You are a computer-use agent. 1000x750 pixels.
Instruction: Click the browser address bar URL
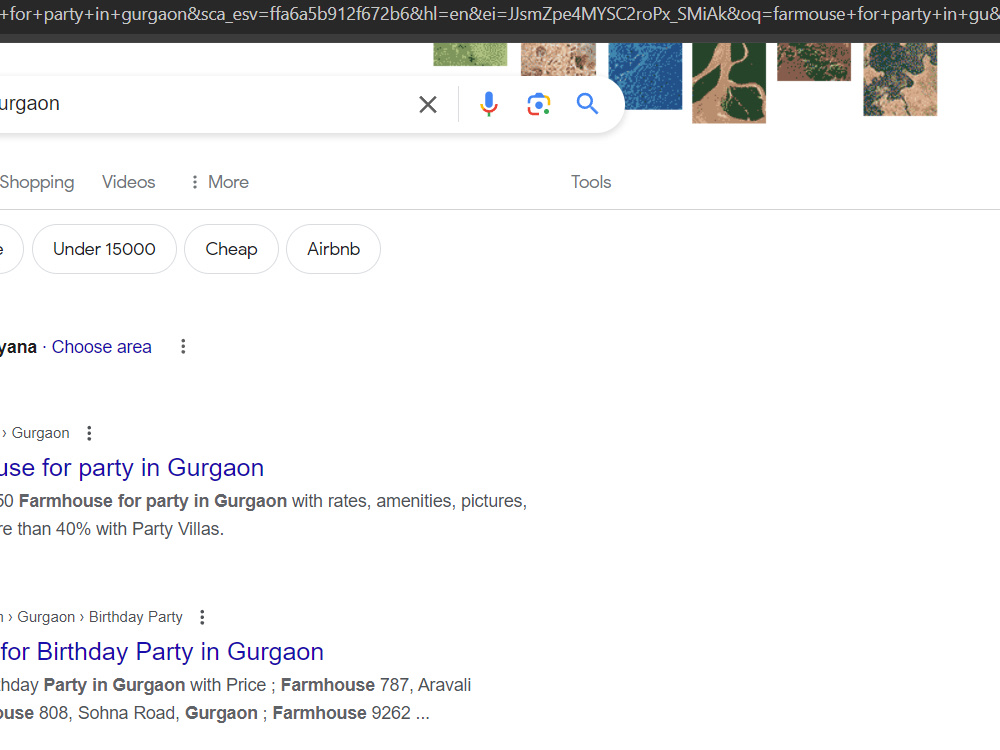(500, 14)
